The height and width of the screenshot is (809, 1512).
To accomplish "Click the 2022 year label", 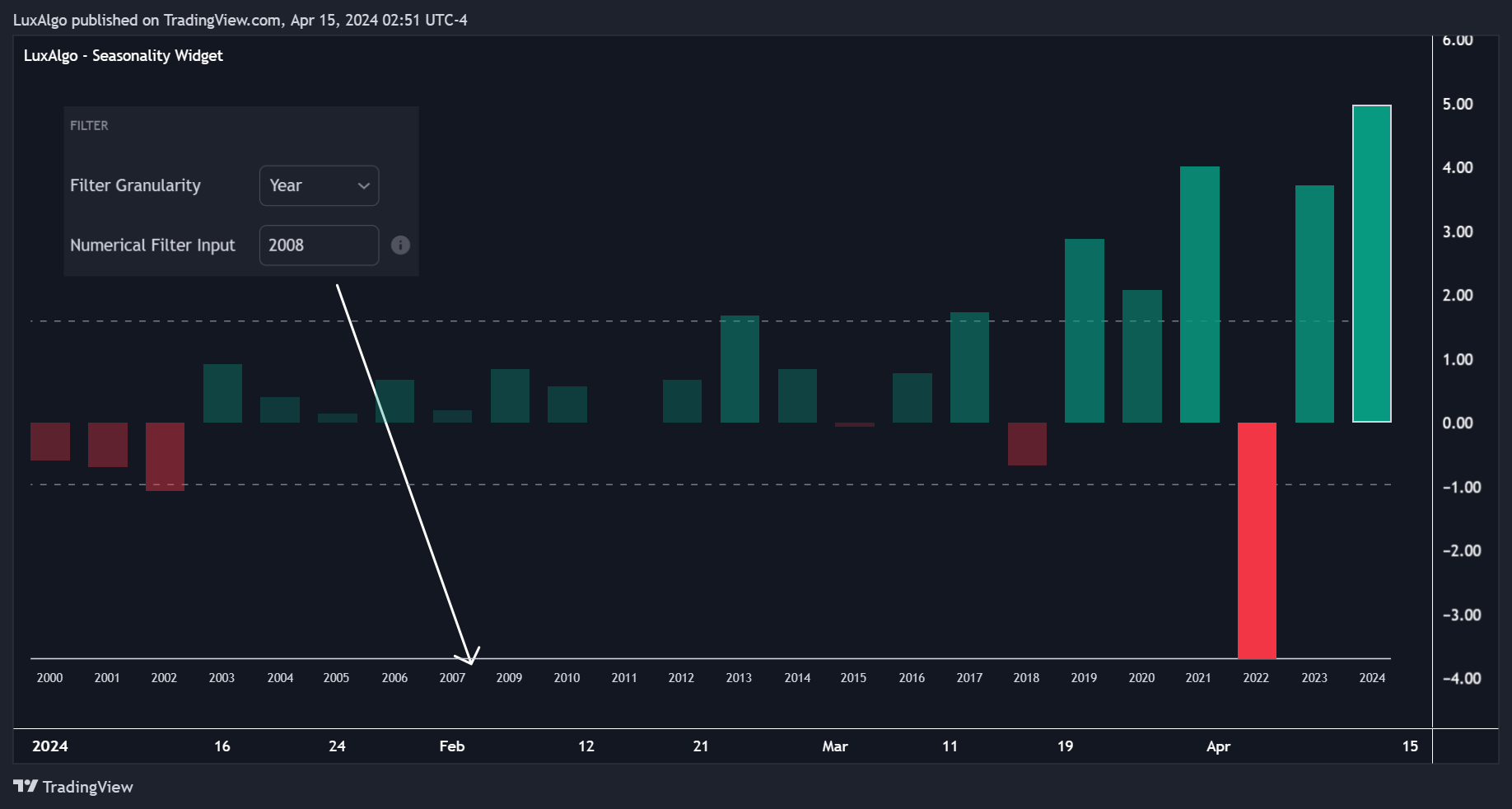I will tap(1256, 677).
